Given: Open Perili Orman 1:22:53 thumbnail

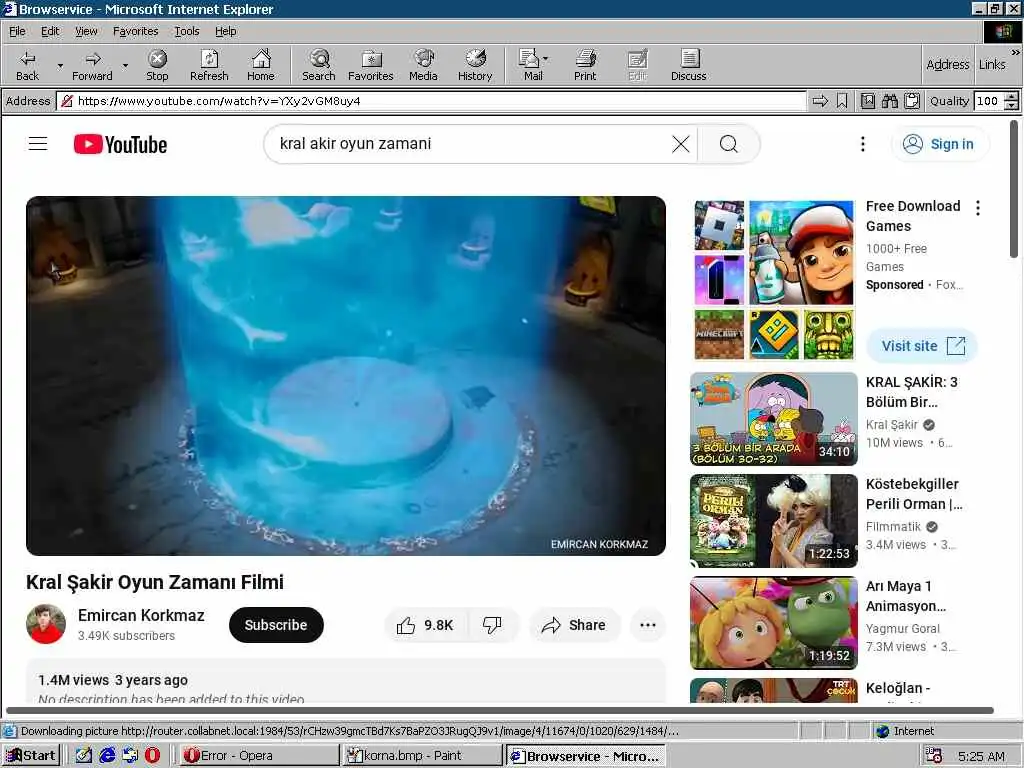Looking at the screenshot, I should click(x=773, y=520).
